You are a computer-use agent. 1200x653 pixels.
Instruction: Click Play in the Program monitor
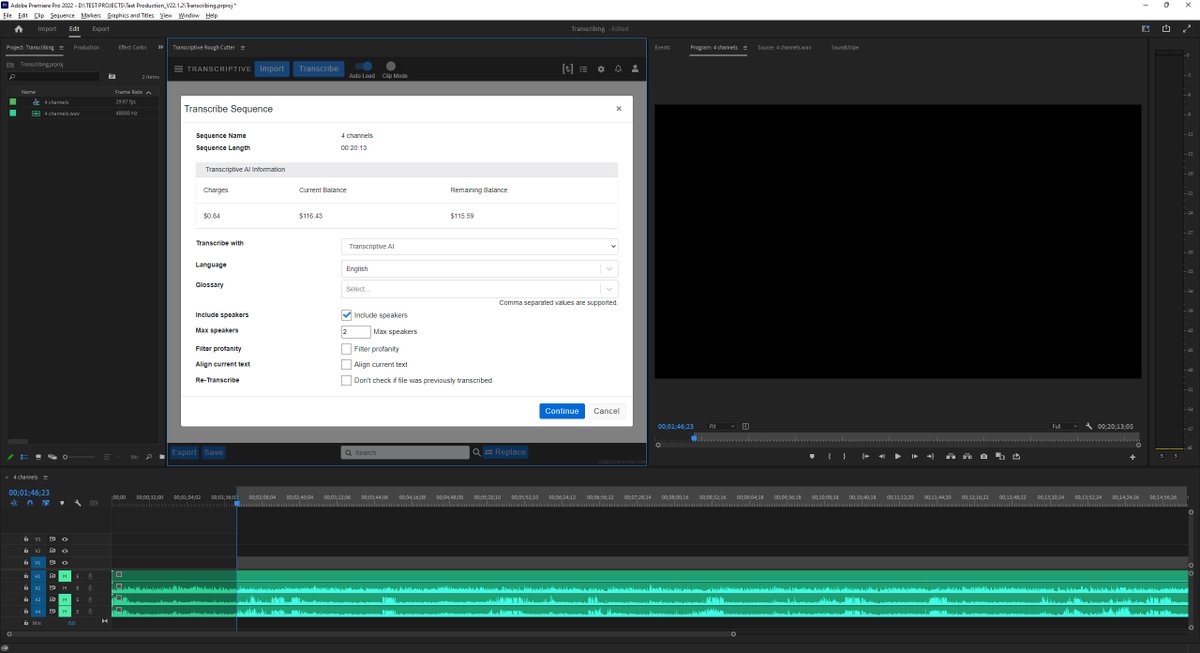tap(898, 457)
